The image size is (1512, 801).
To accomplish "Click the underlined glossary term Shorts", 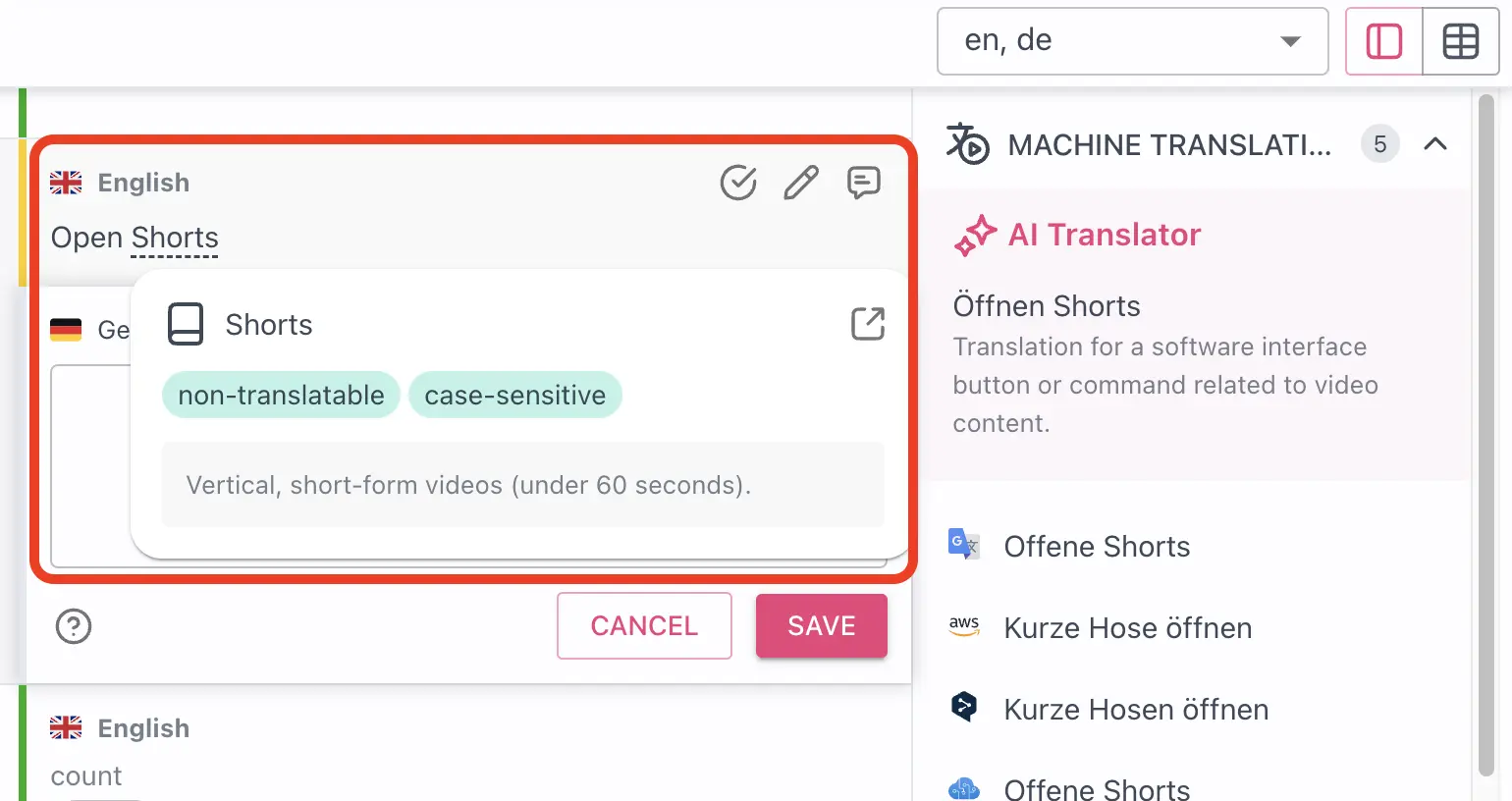I will point(175,239).
